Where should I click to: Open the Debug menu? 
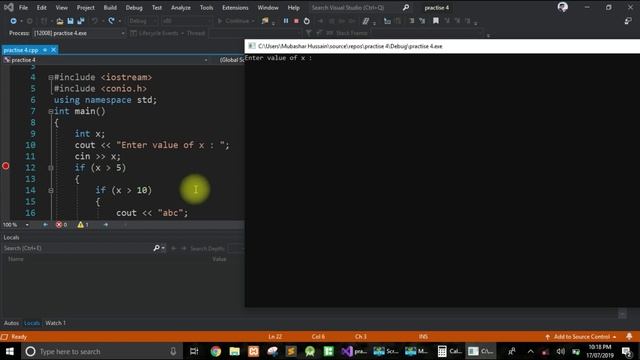pyautogui.click(x=134, y=8)
